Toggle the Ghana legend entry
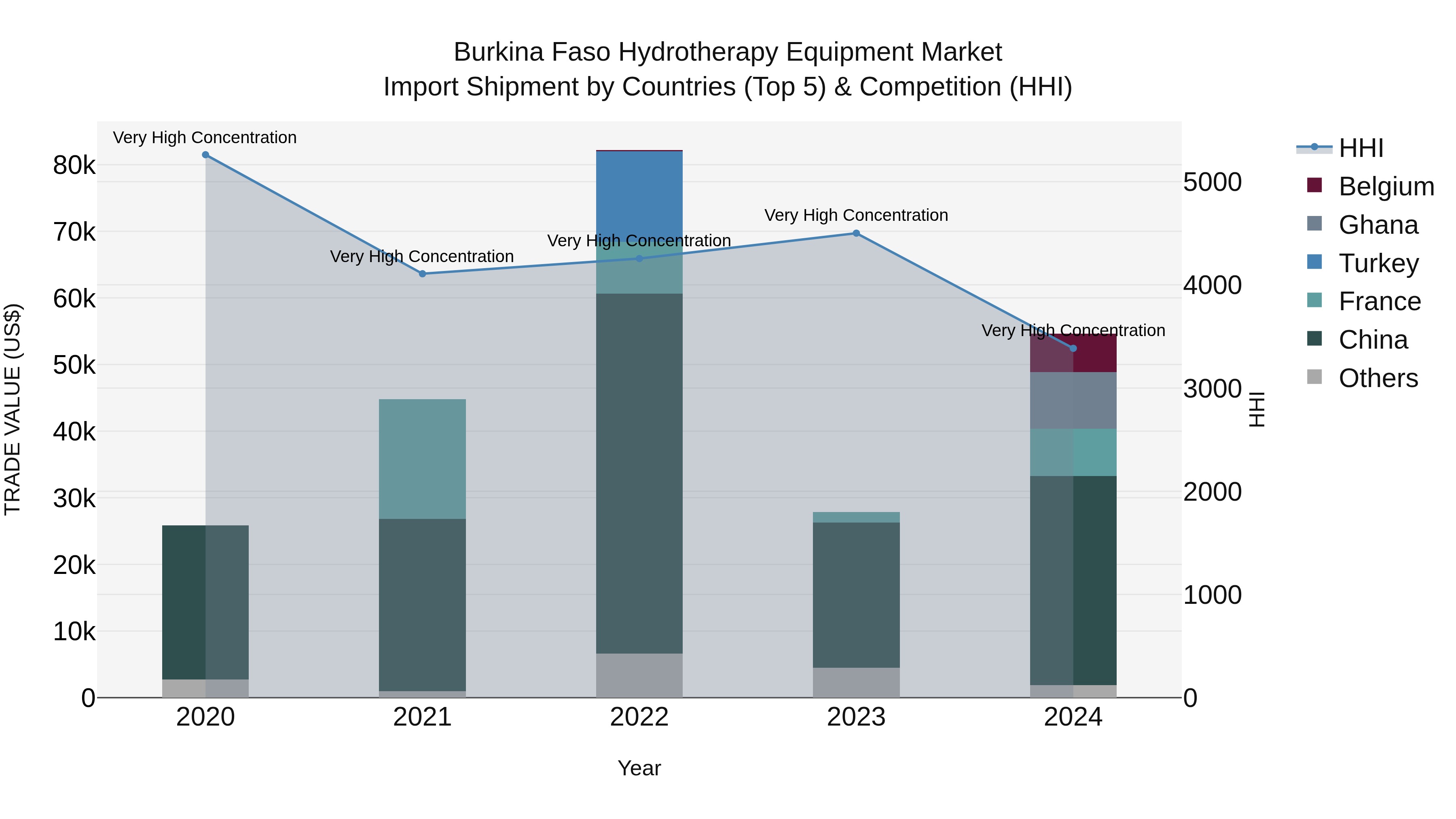1456x819 pixels. [1363, 224]
